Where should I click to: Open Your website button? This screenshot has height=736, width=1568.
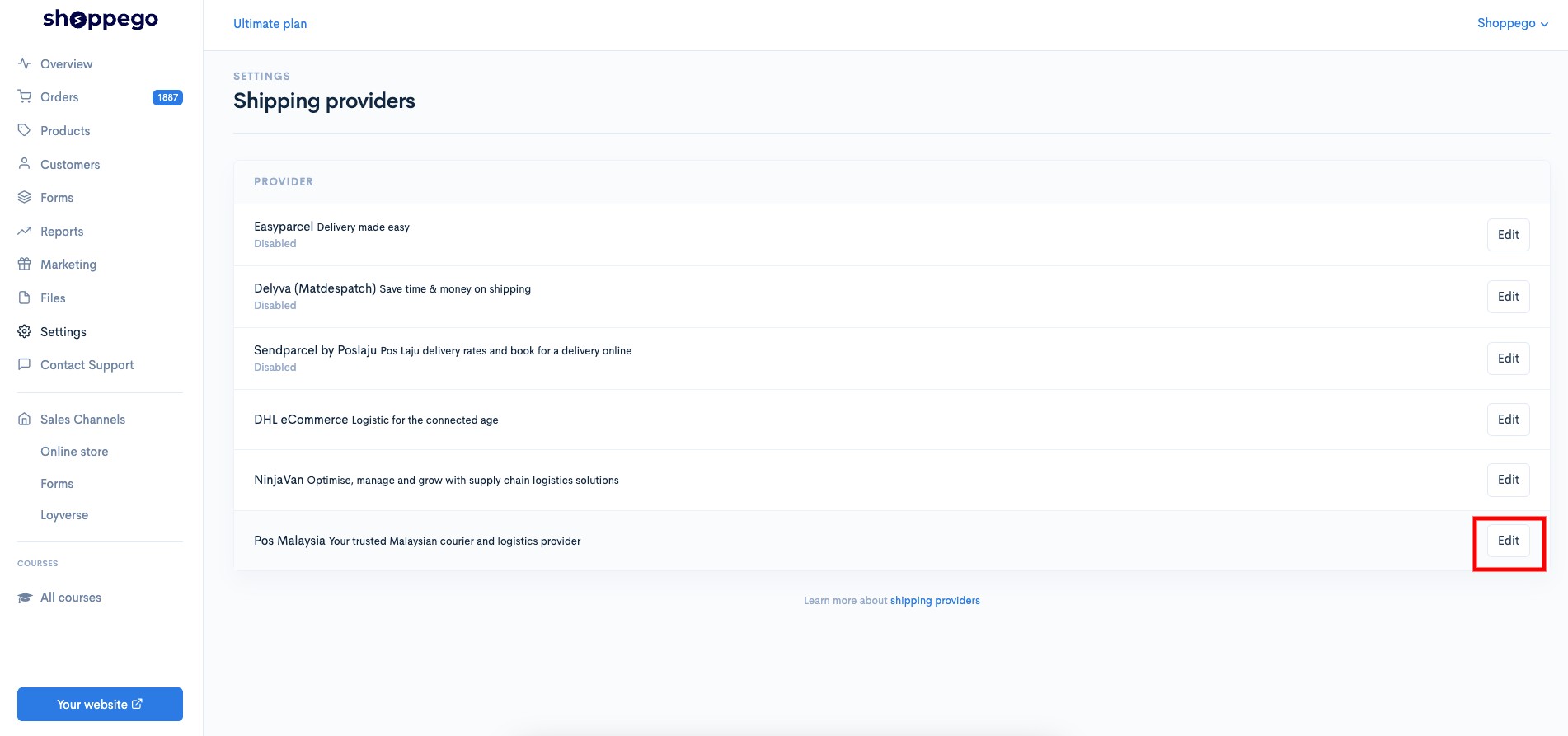(x=100, y=704)
